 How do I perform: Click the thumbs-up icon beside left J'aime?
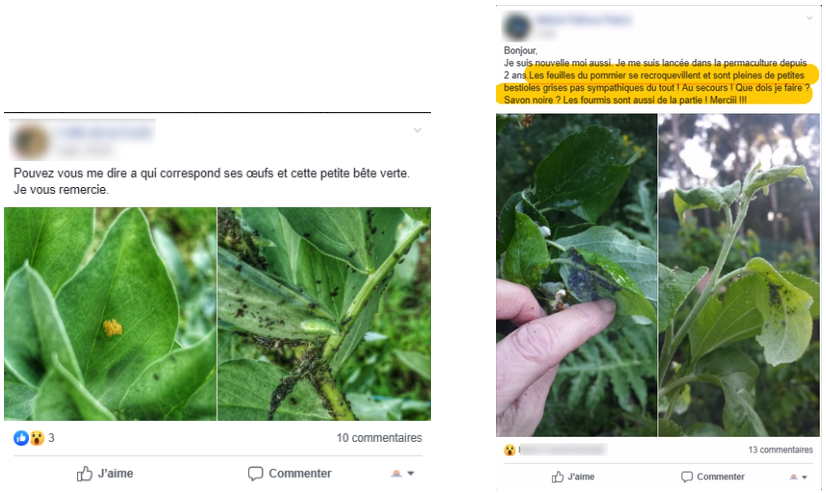coord(84,474)
